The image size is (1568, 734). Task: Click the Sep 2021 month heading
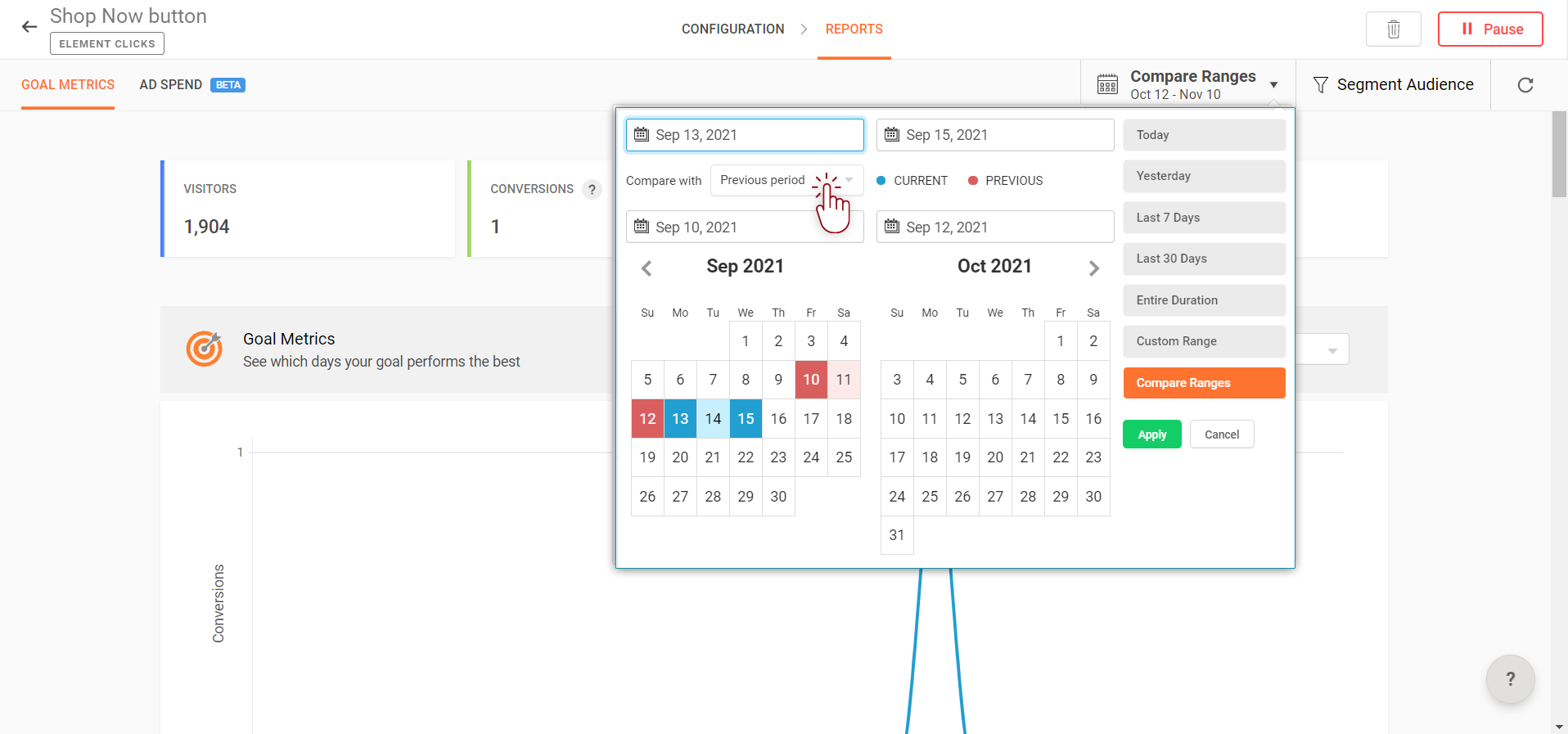pyautogui.click(x=745, y=266)
